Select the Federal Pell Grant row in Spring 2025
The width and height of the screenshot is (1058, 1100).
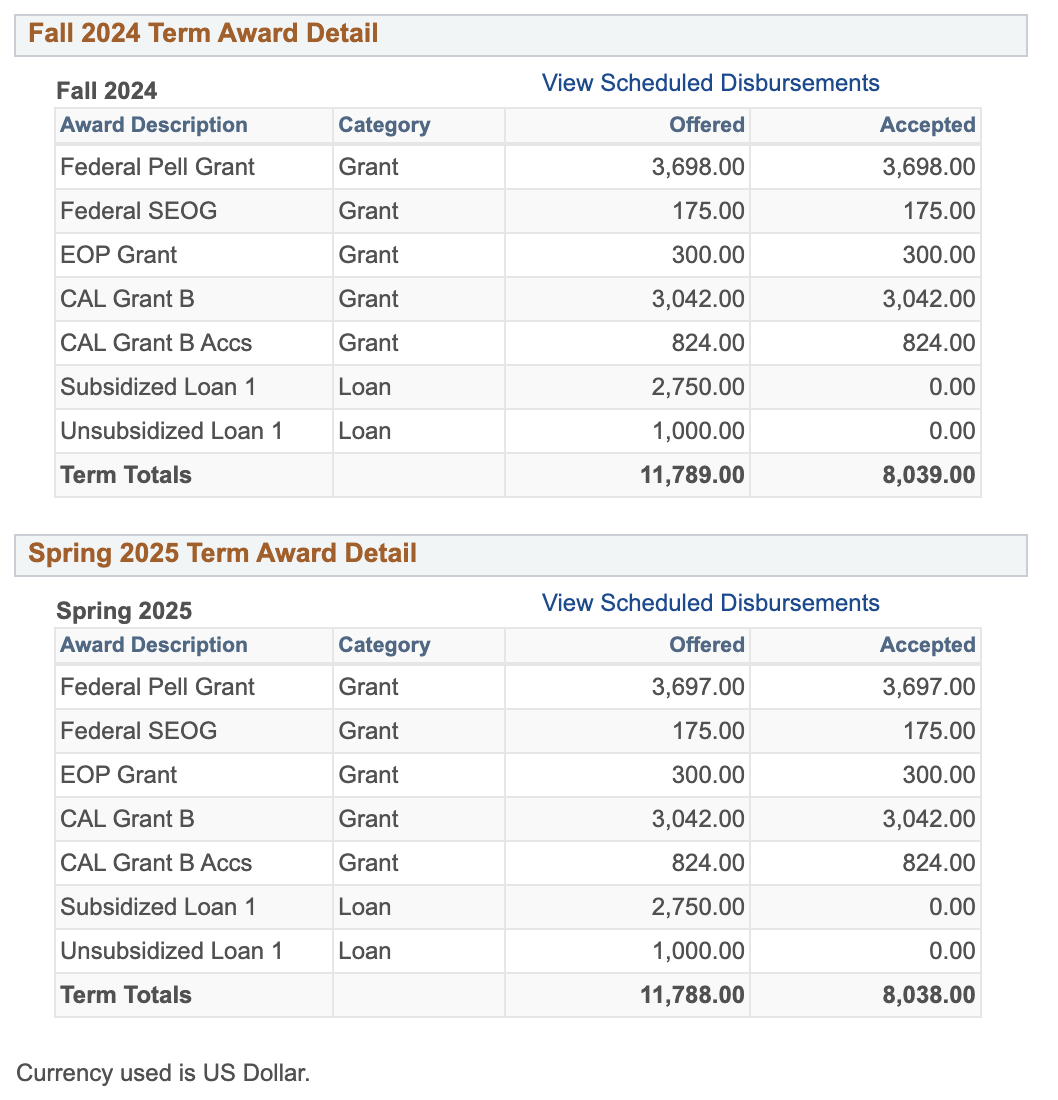[157, 687]
